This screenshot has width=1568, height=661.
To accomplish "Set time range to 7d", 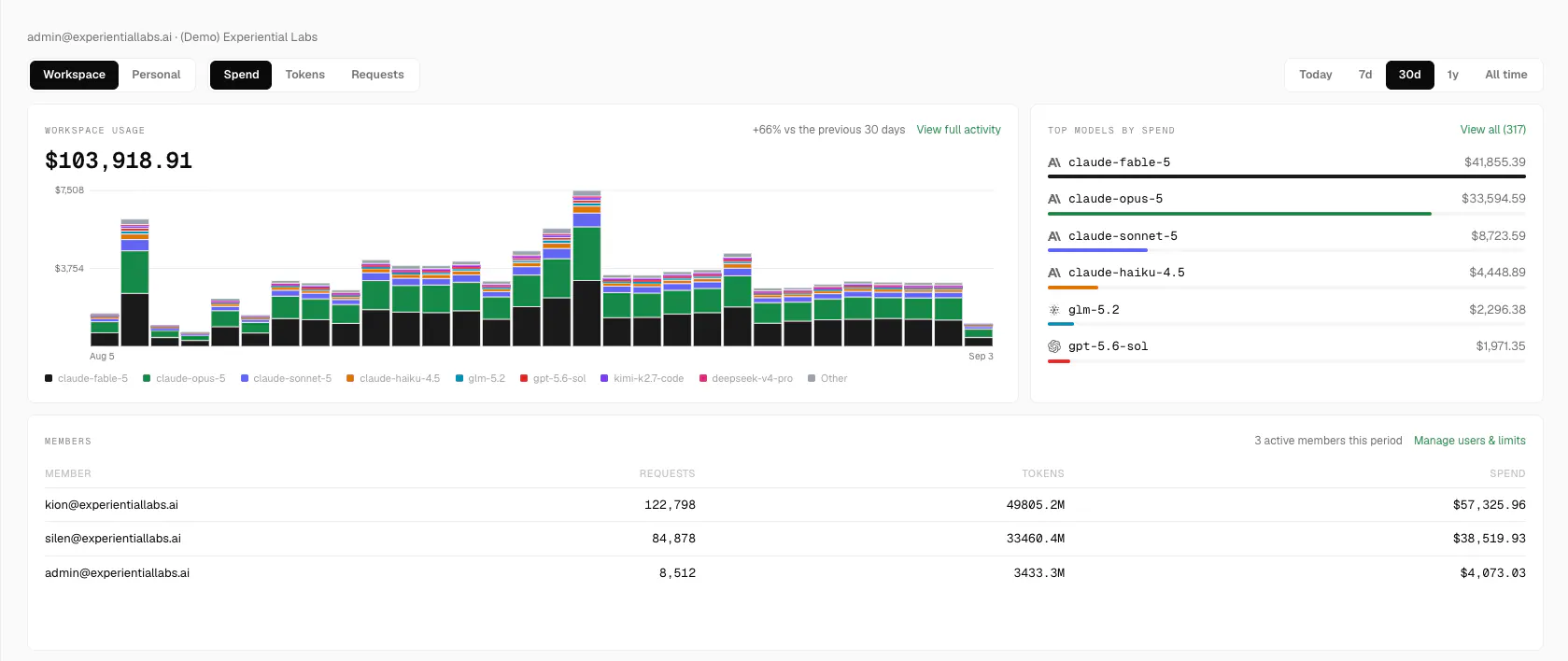I will pyautogui.click(x=1365, y=75).
